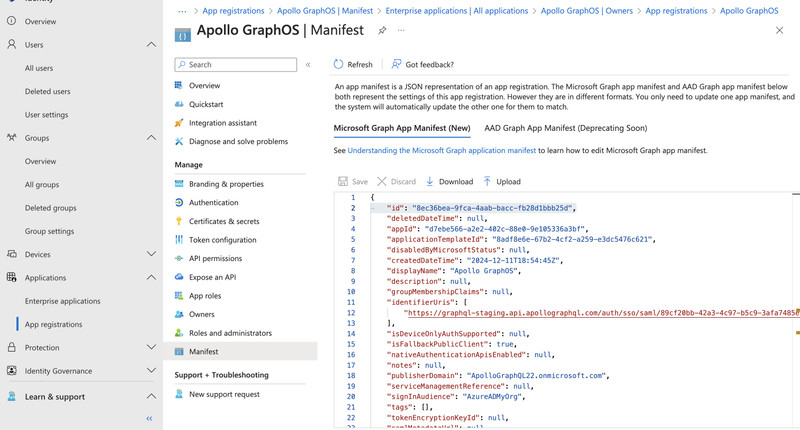The height and width of the screenshot is (430, 800).
Task: Expand the Protection section chevron
Action: pos(151,347)
